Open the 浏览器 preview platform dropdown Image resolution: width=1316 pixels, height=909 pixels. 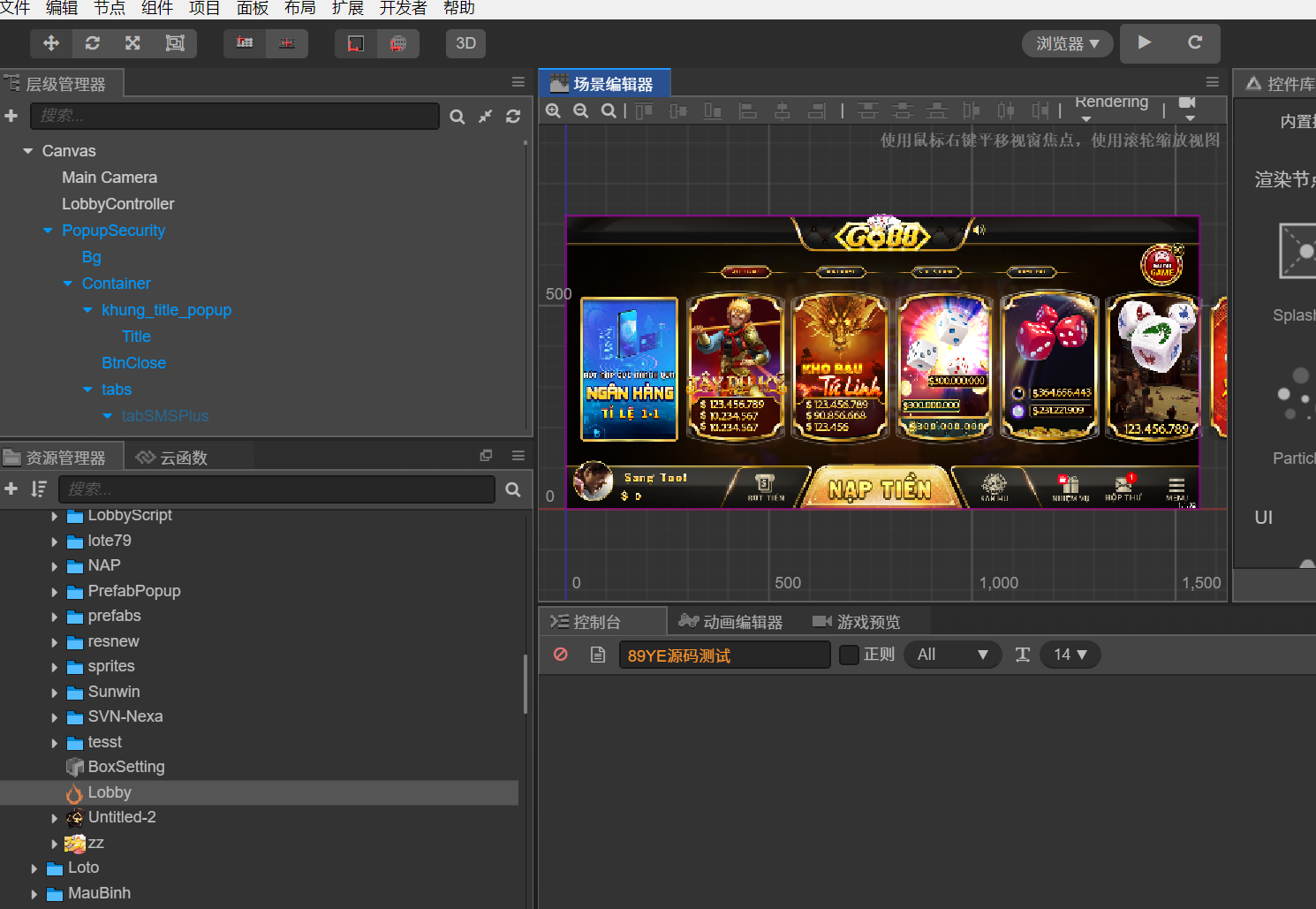pyautogui.click(x=1068, y=43)
